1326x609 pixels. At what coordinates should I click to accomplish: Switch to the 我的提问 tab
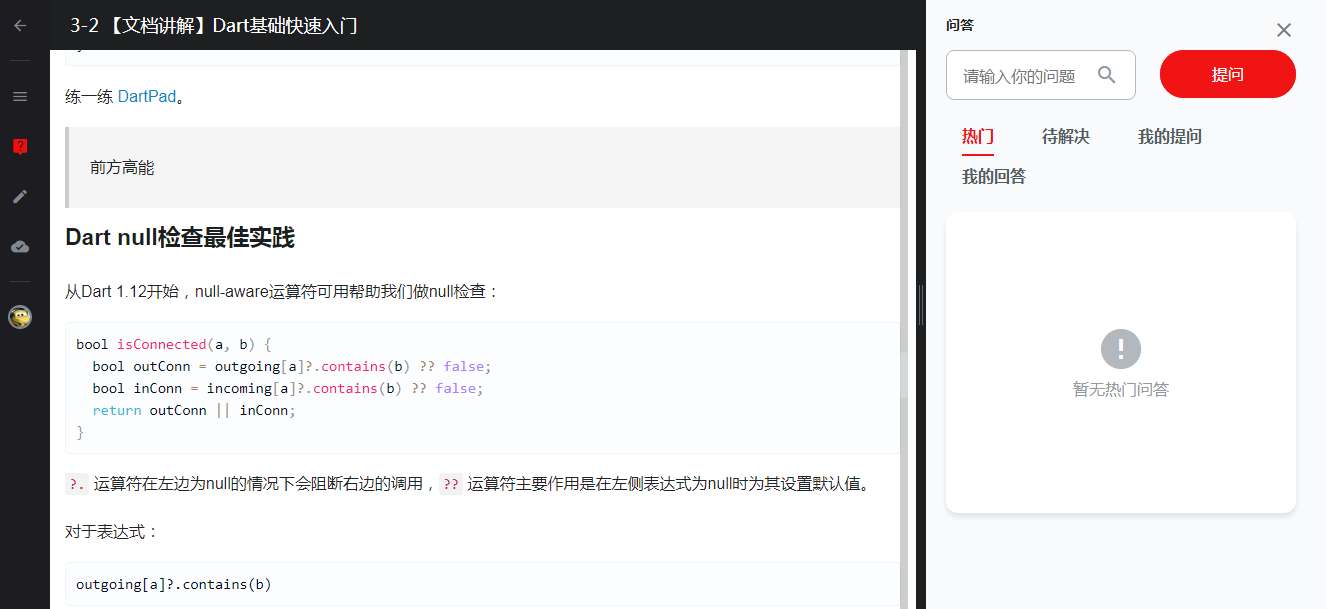coord(1170,137)
